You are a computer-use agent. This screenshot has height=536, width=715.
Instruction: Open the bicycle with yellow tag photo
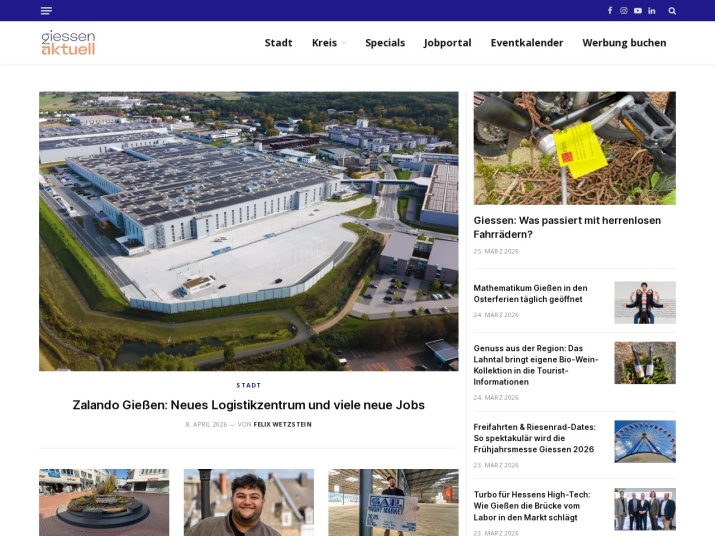pyautogui.click(x=575, y=148)
